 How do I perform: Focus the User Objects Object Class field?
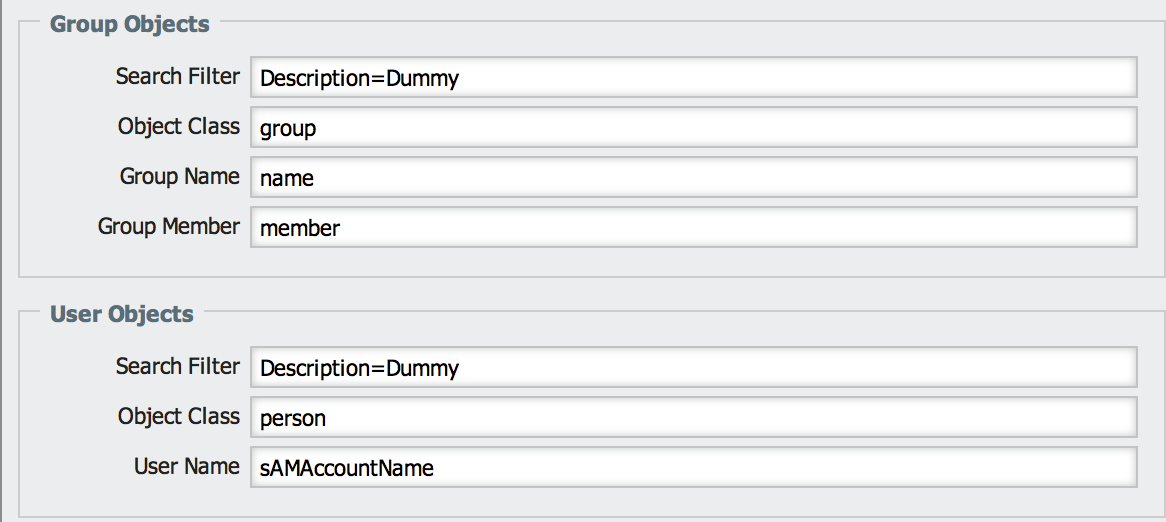(693, 417)
